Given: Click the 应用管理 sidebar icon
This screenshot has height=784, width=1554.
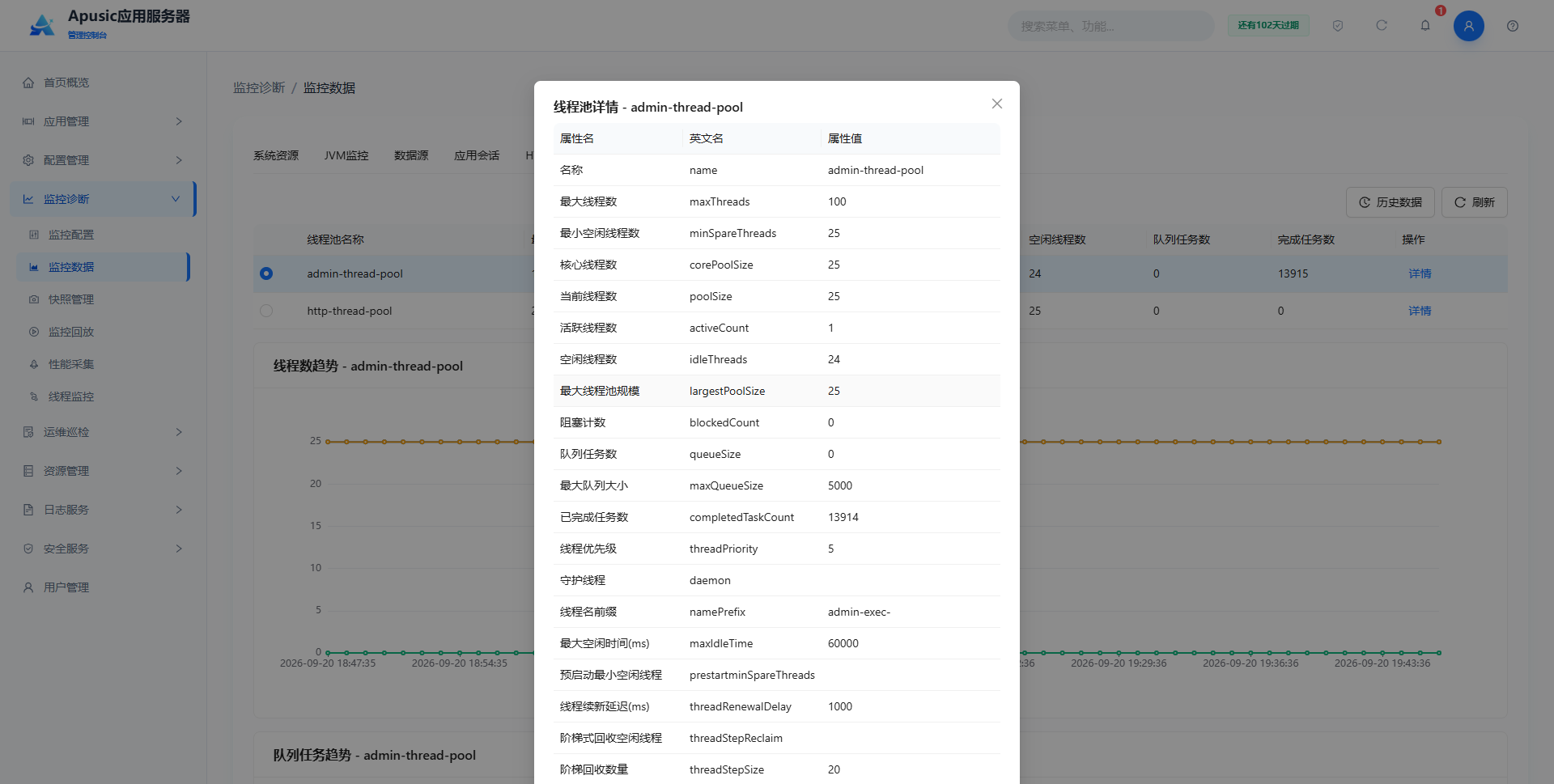Looking at the screenshot, I should [28, 121].
